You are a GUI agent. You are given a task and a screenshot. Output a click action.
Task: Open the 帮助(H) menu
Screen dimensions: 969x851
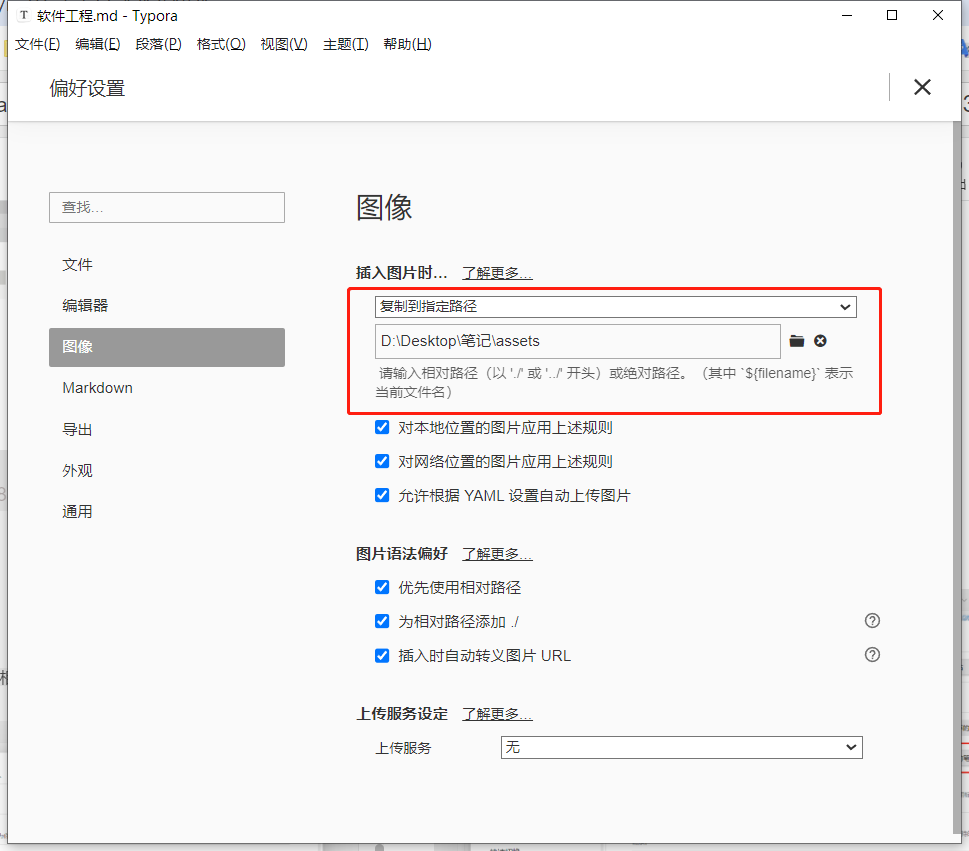[x=407, y=44]
